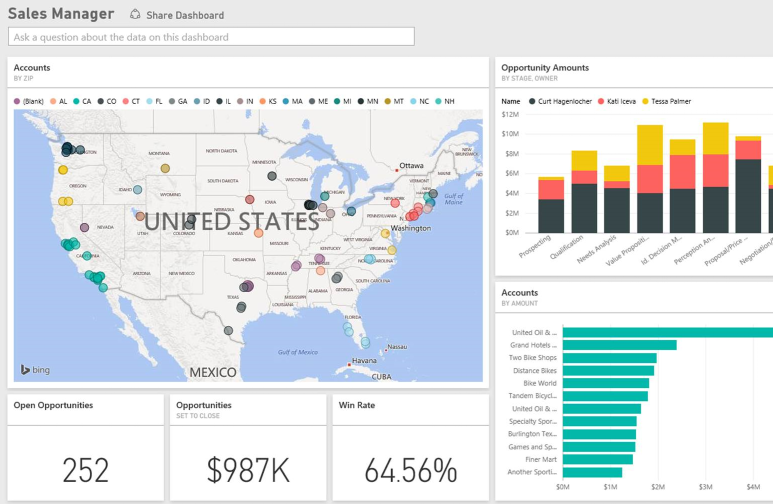773x504 pixels.
Task: Select the Grand Hotels bar in Accounts chart
Action: coord(620,345)
